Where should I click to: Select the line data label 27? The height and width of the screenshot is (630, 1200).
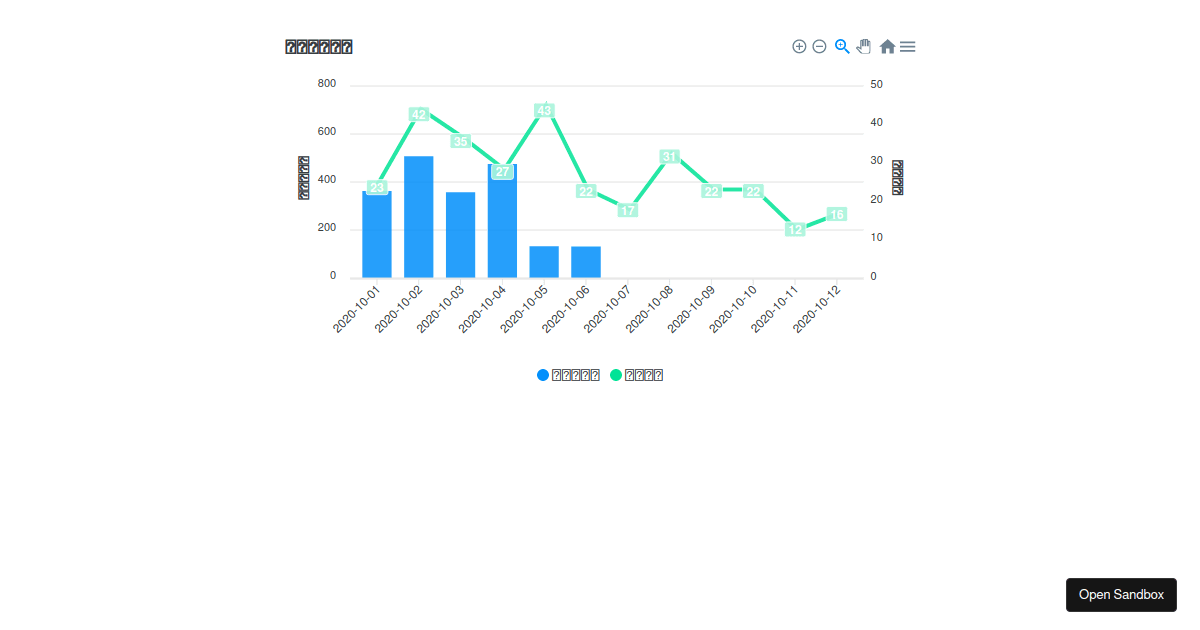[x=502, y=172]
